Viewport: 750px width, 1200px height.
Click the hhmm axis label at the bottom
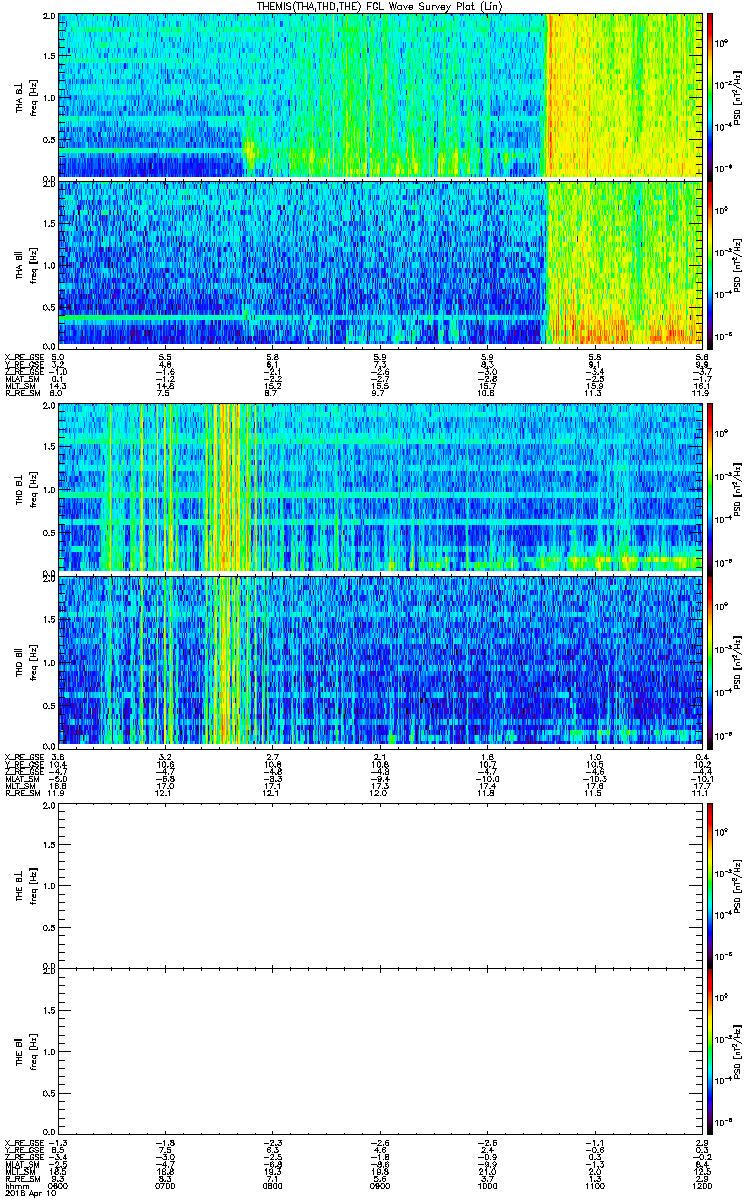(16, 1185)
